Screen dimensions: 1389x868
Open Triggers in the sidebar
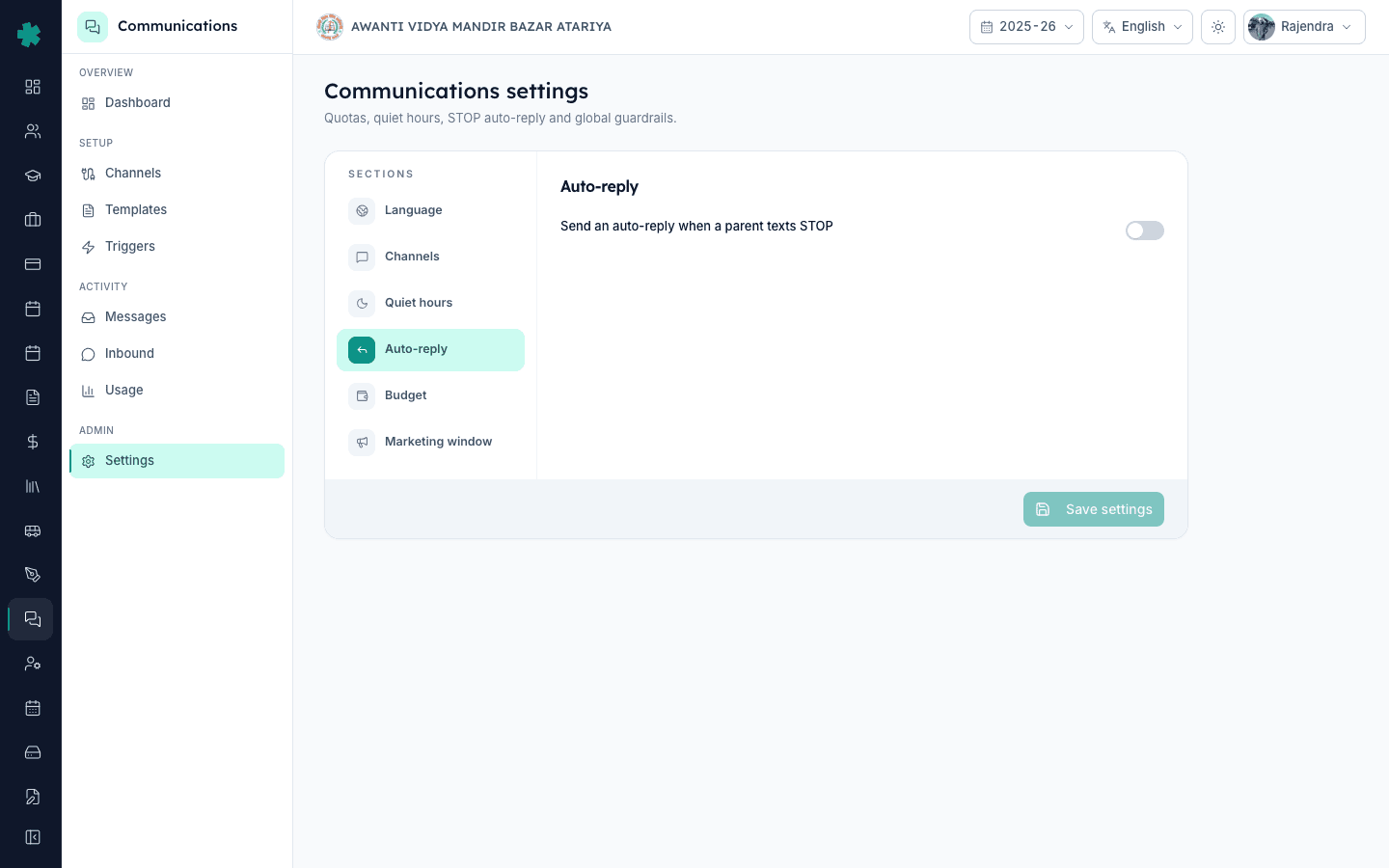coord(177,247)
